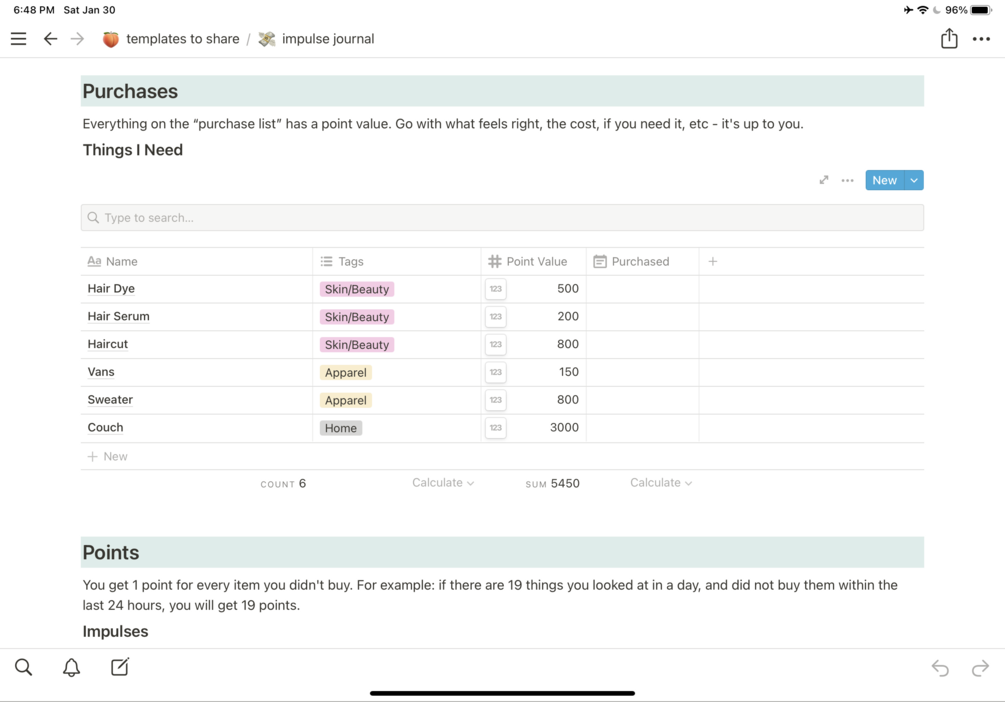Open the templates to share breadcrumb

183,39
